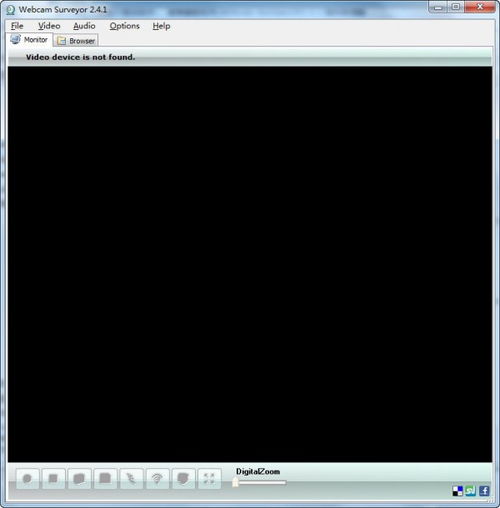
Task: Click the seventh icon, left of fullscreen
Action: (183, 479)
